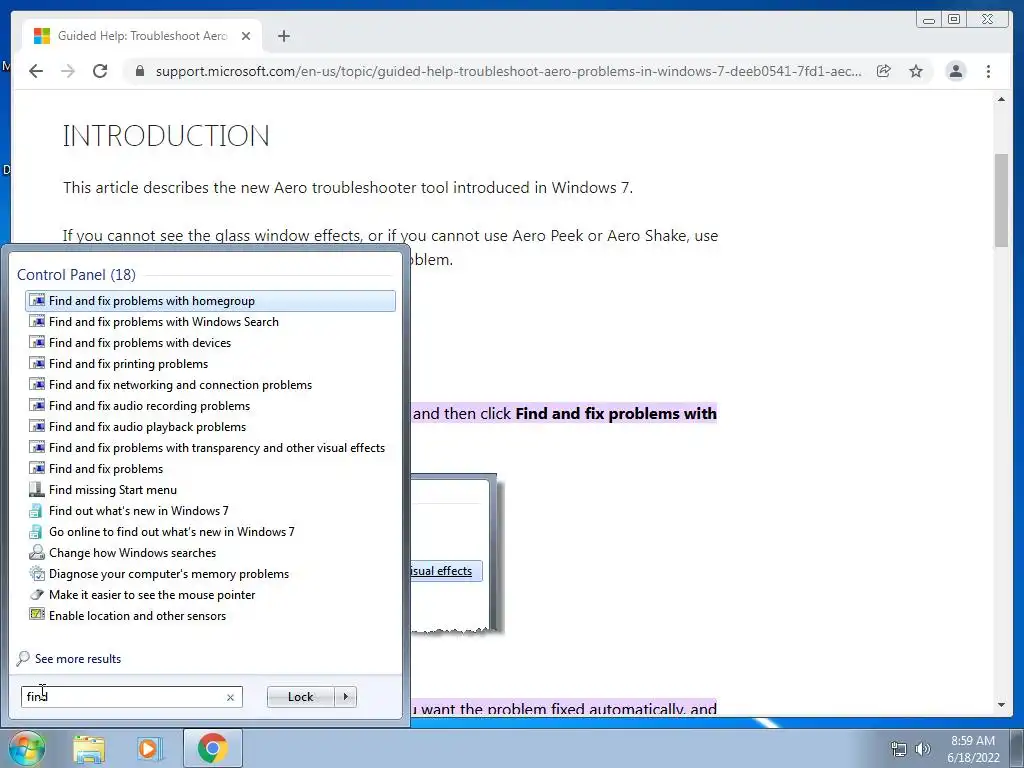The height and width of the screenshot is (768, 1024).
Task: Click icon beside plain Find and fix problems
Action: 37,468
